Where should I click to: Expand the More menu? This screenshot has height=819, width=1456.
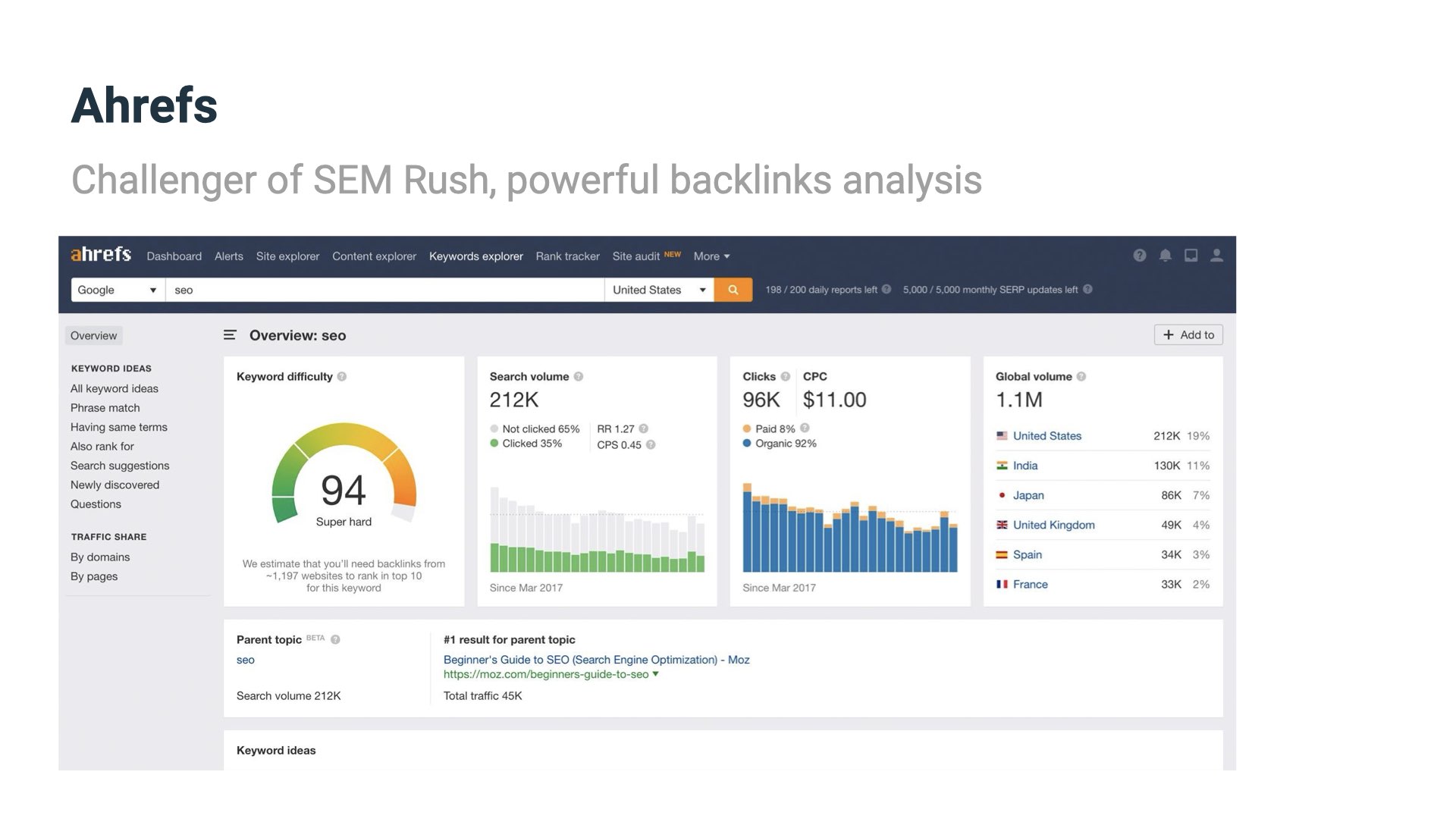point(711,256)
